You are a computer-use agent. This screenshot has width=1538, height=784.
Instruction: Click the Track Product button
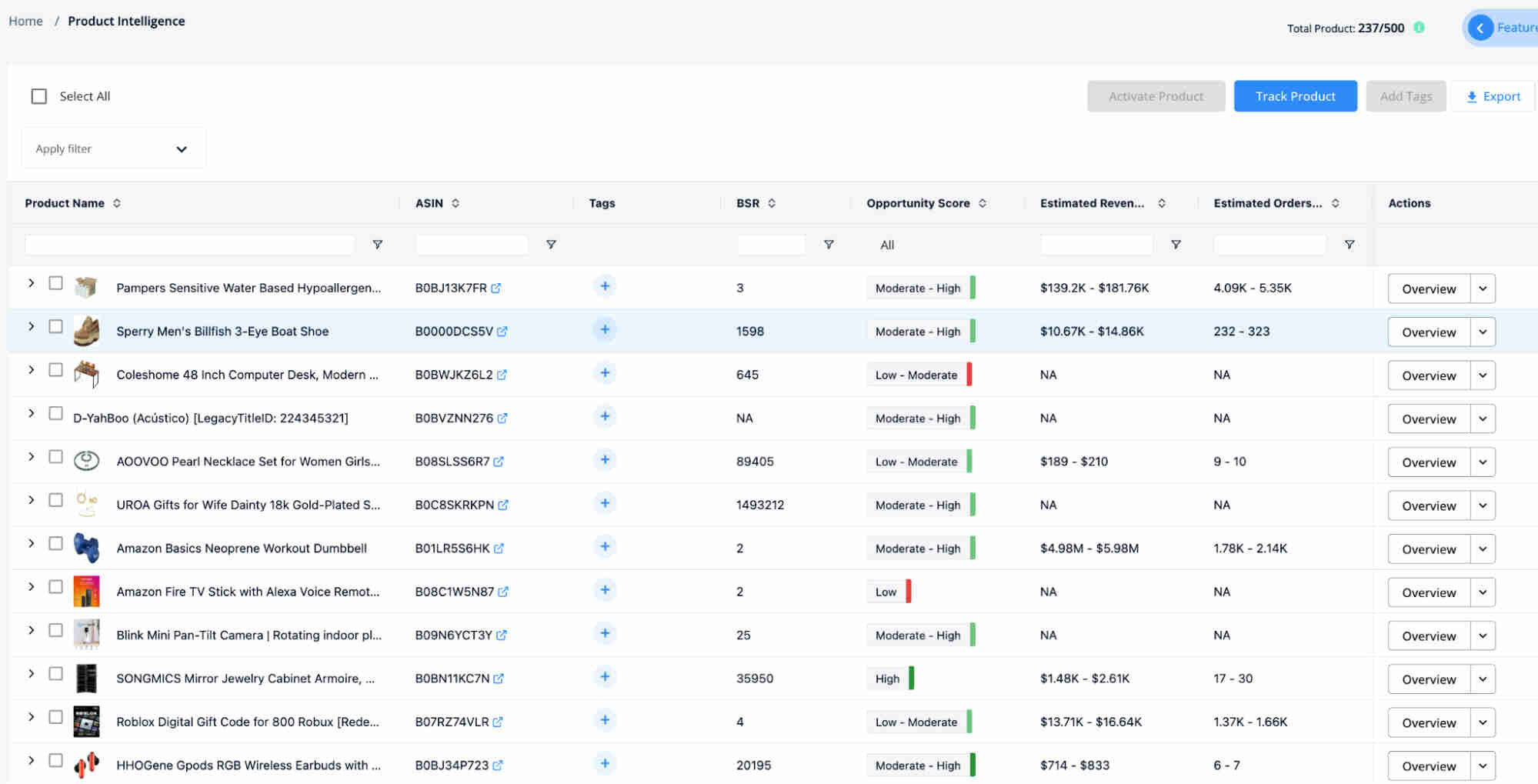1295,96
